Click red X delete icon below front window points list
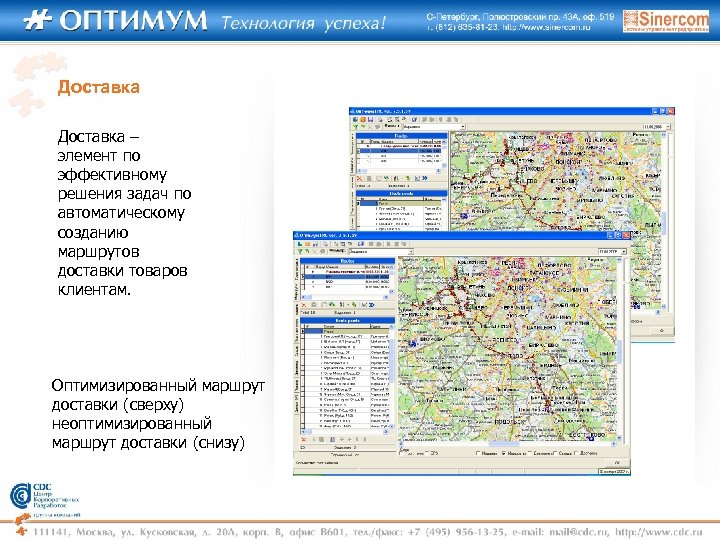The image size is (720, 540). coord(304,440)
